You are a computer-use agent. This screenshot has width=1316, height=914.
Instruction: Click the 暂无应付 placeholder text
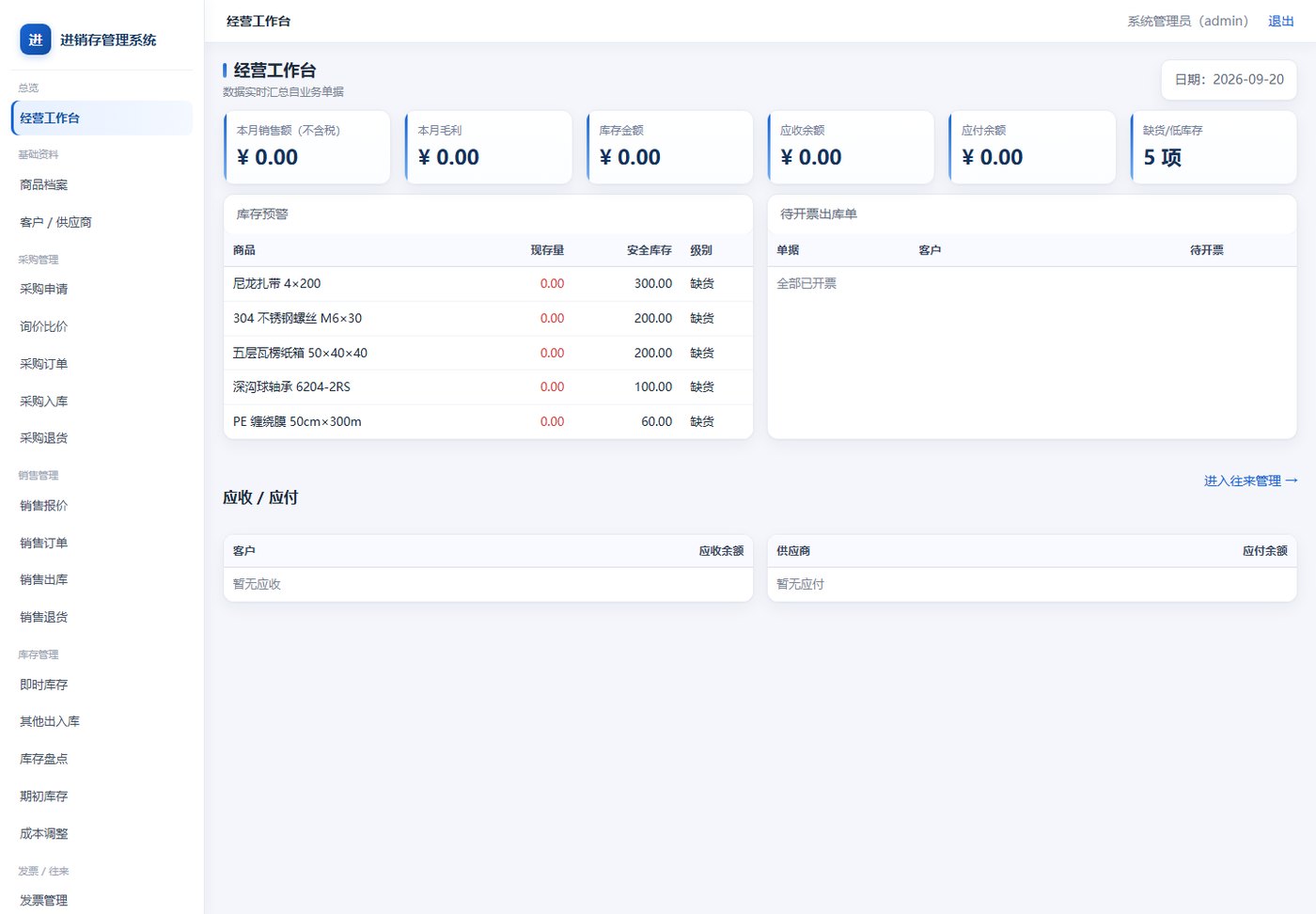[800, 585]
